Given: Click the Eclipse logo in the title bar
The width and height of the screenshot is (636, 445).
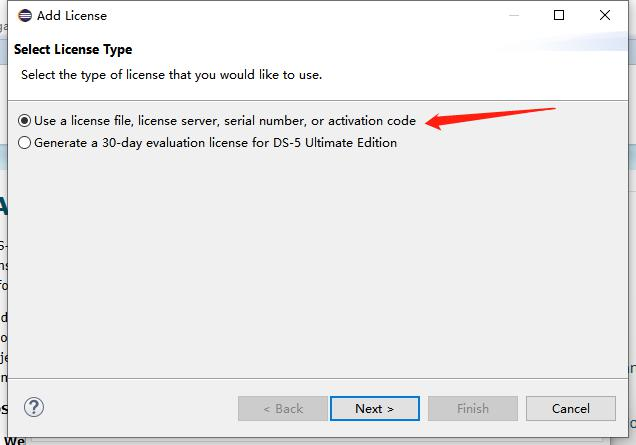Looking at the screenshot, I should (24, 15).
